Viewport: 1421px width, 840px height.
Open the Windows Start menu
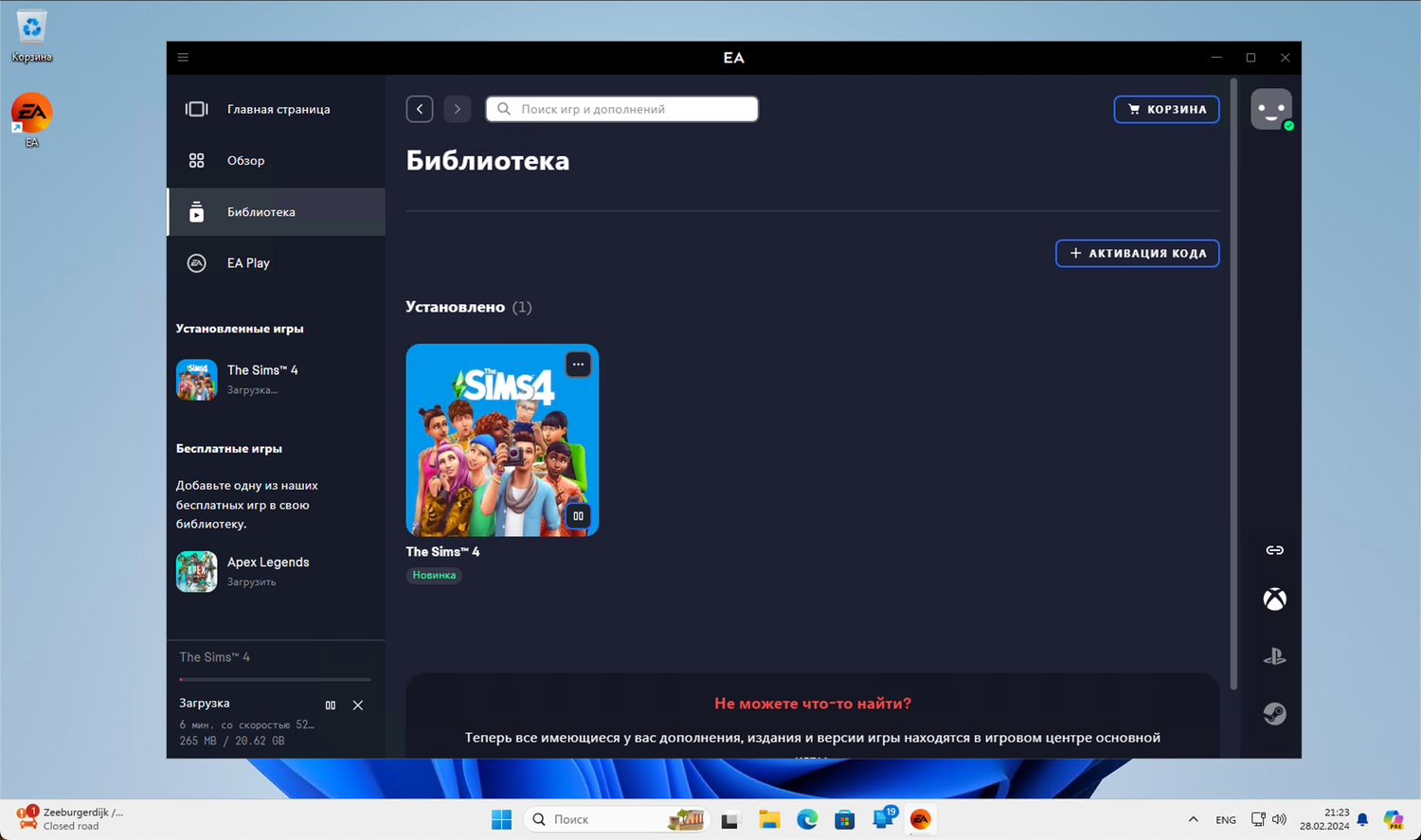(x=502, y=819)
